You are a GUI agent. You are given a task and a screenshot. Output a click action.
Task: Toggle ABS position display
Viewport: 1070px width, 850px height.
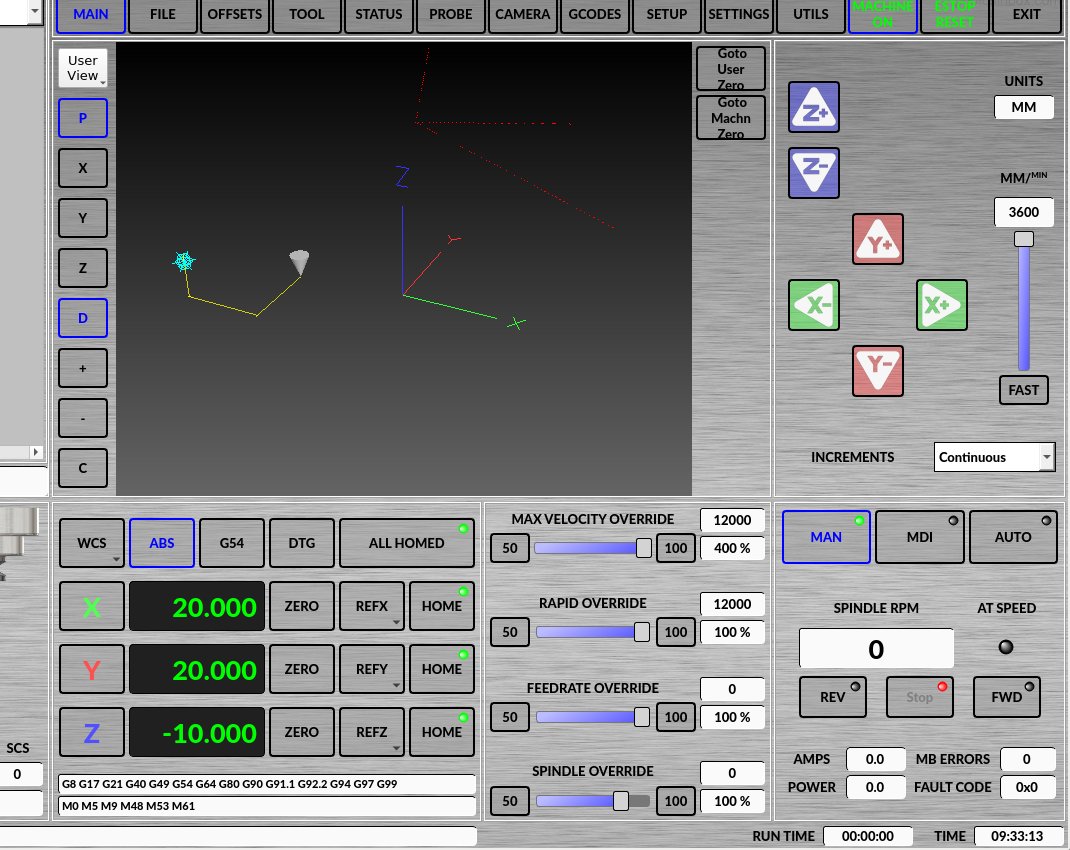162,543
